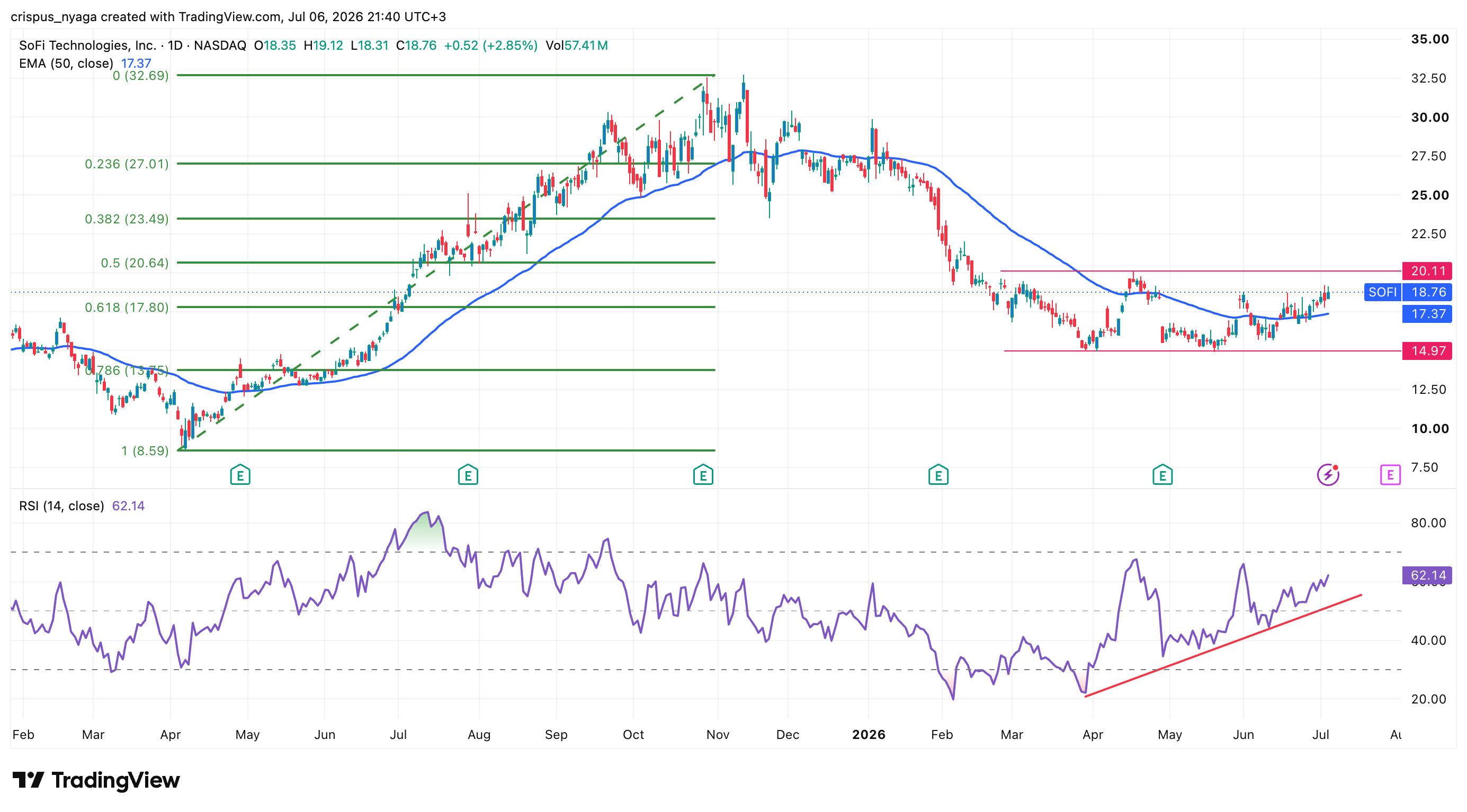Click the 35.00 price axis label
1467x812 pixels.
1429,39
